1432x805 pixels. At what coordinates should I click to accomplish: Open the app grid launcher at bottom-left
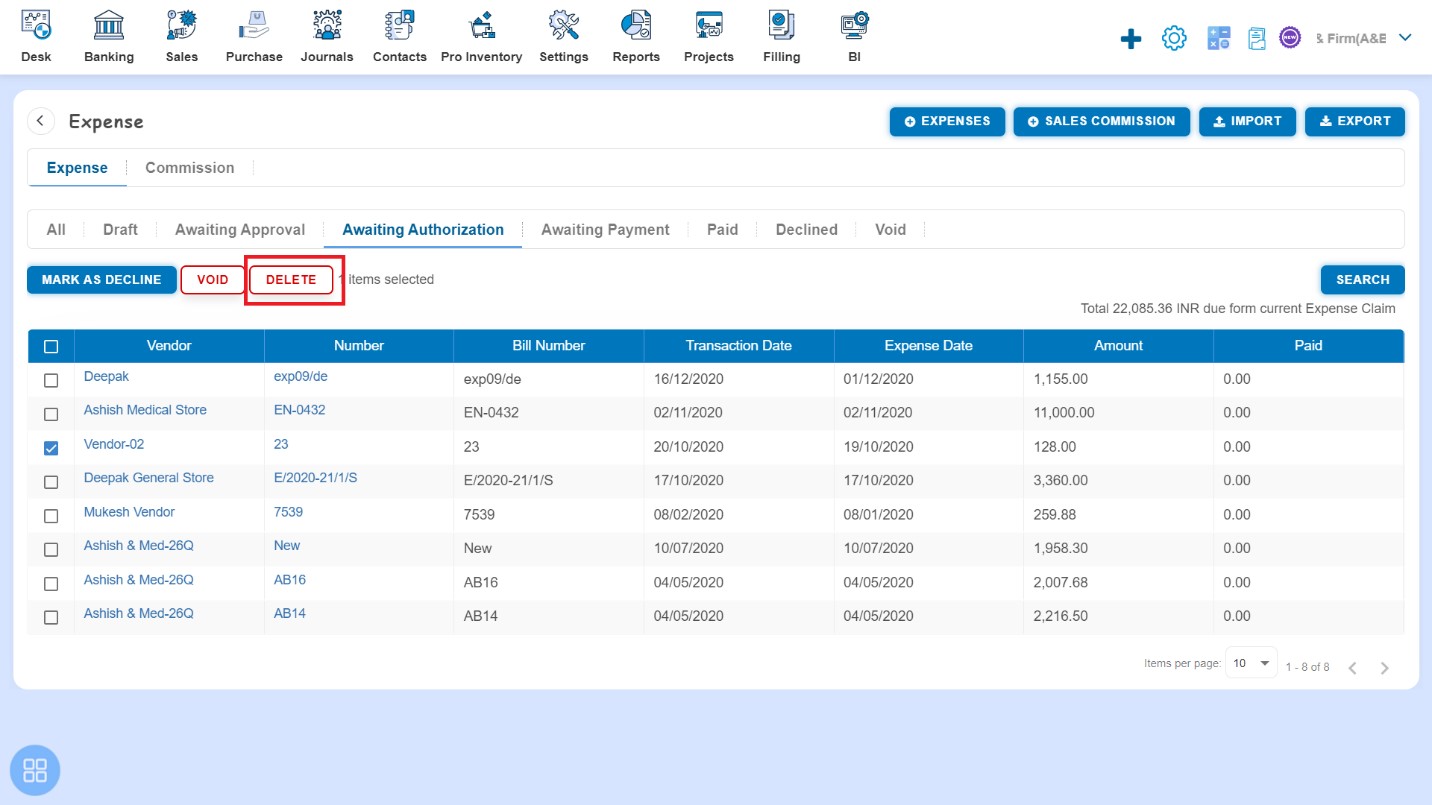point(35,770)
